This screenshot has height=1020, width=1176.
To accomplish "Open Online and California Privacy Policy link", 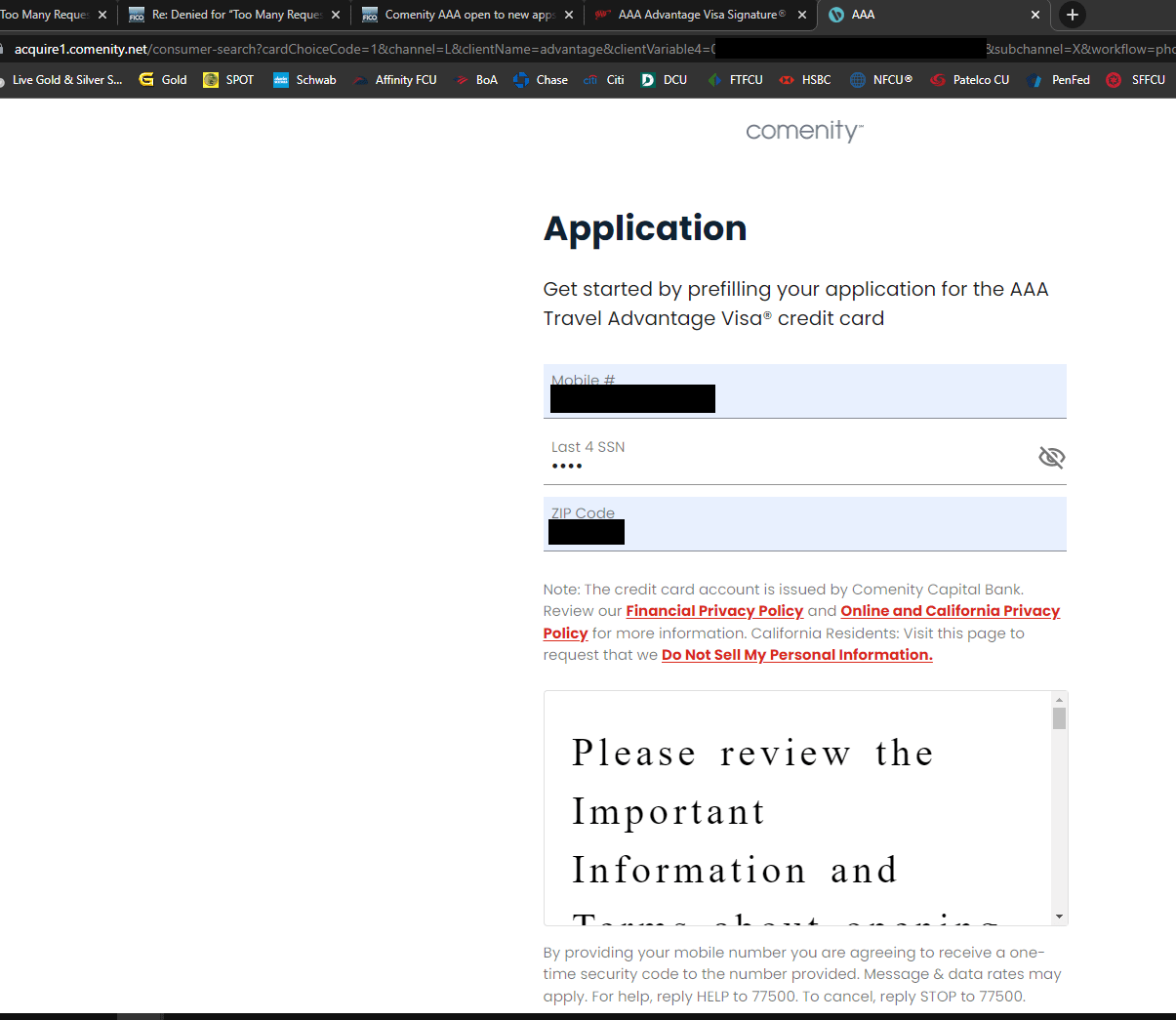I will click(801, 622).
